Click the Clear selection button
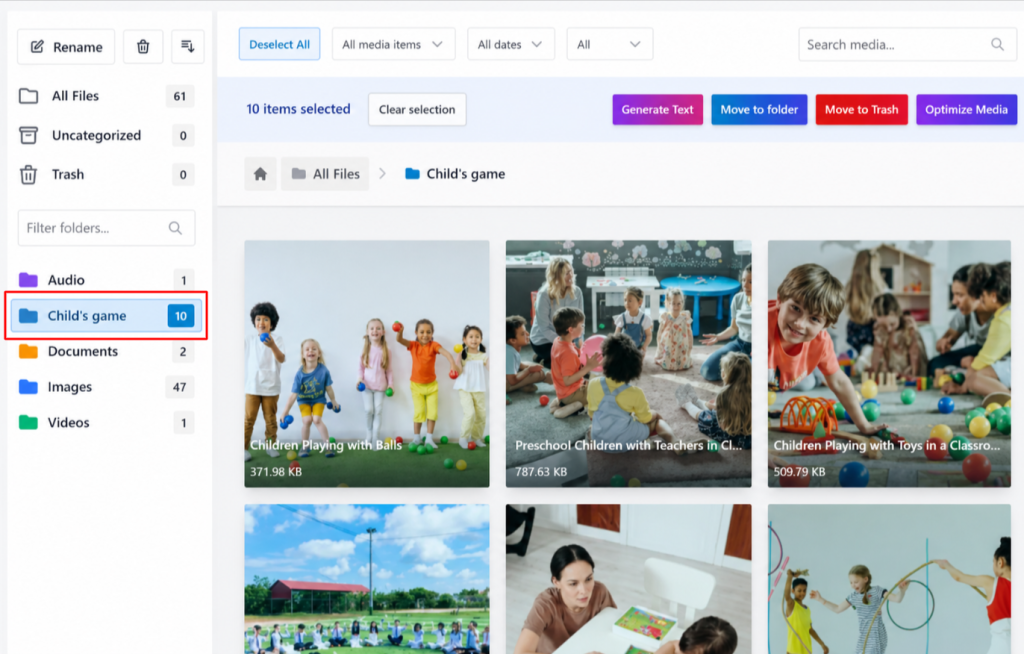The image size is (1024, 654). click(x=417, y=110)
